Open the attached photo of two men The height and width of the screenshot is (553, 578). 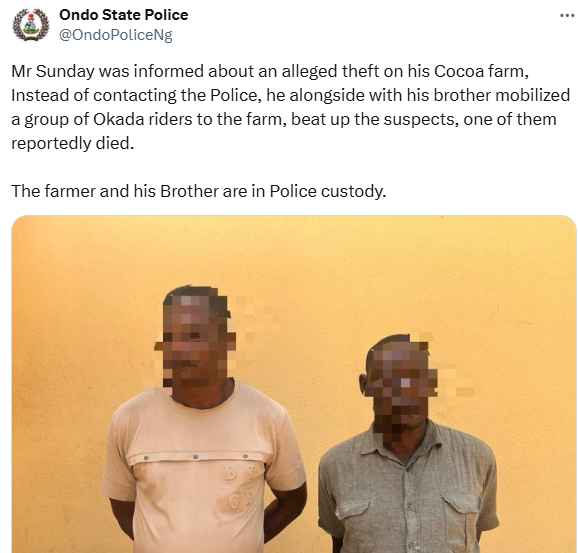(294, 384)
